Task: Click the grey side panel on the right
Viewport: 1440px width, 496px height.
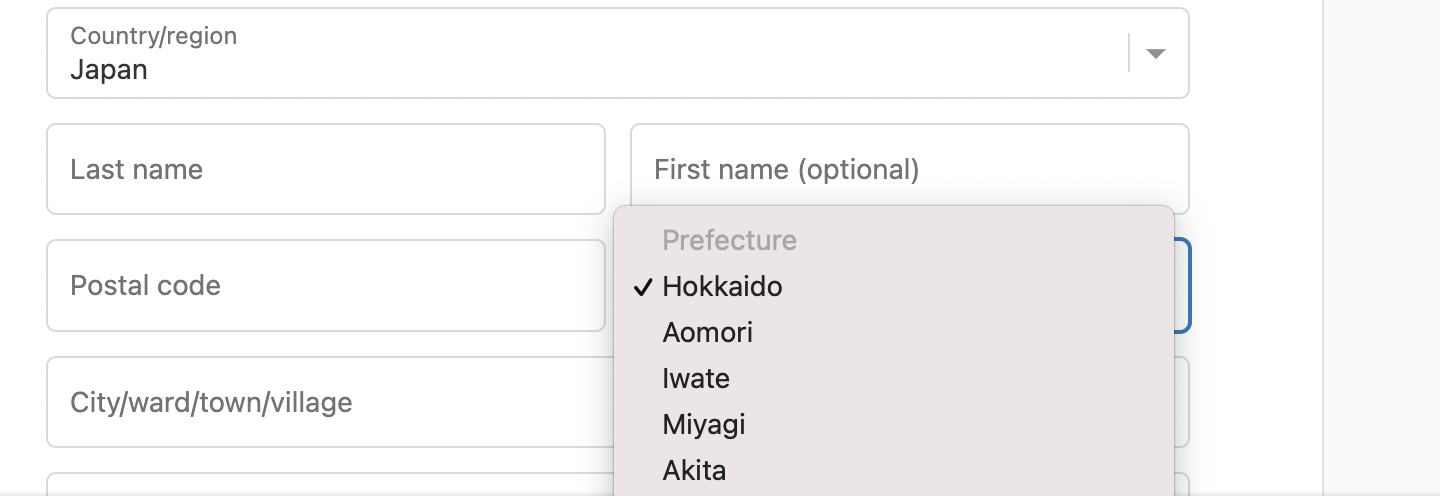Action: coord(1382,248)
